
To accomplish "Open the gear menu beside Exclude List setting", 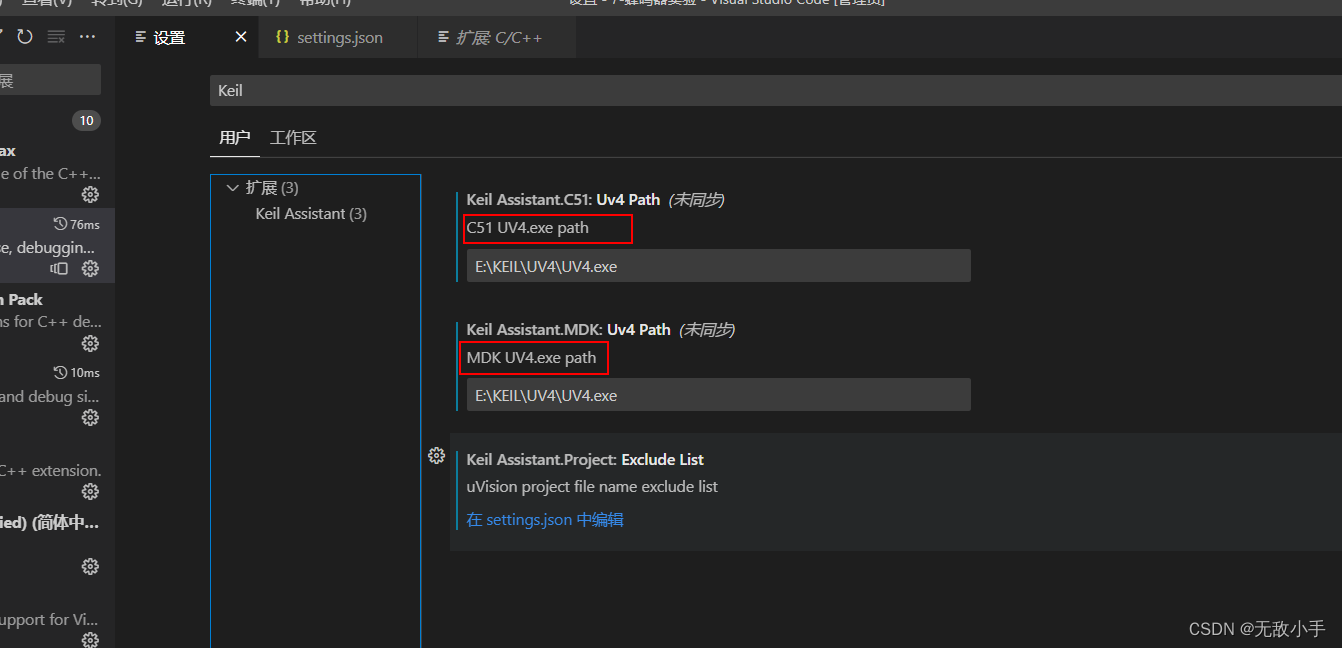I will click(436, 455).
